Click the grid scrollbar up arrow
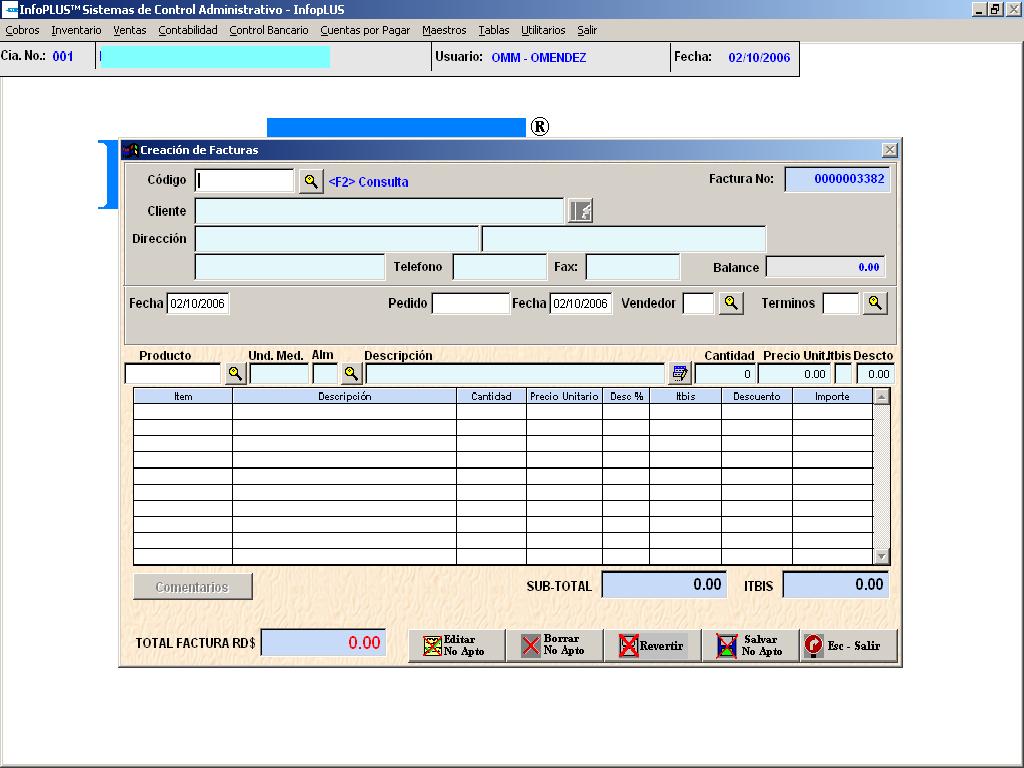The width and height of the screenshot is (1024, 768). tap(882, 396)
